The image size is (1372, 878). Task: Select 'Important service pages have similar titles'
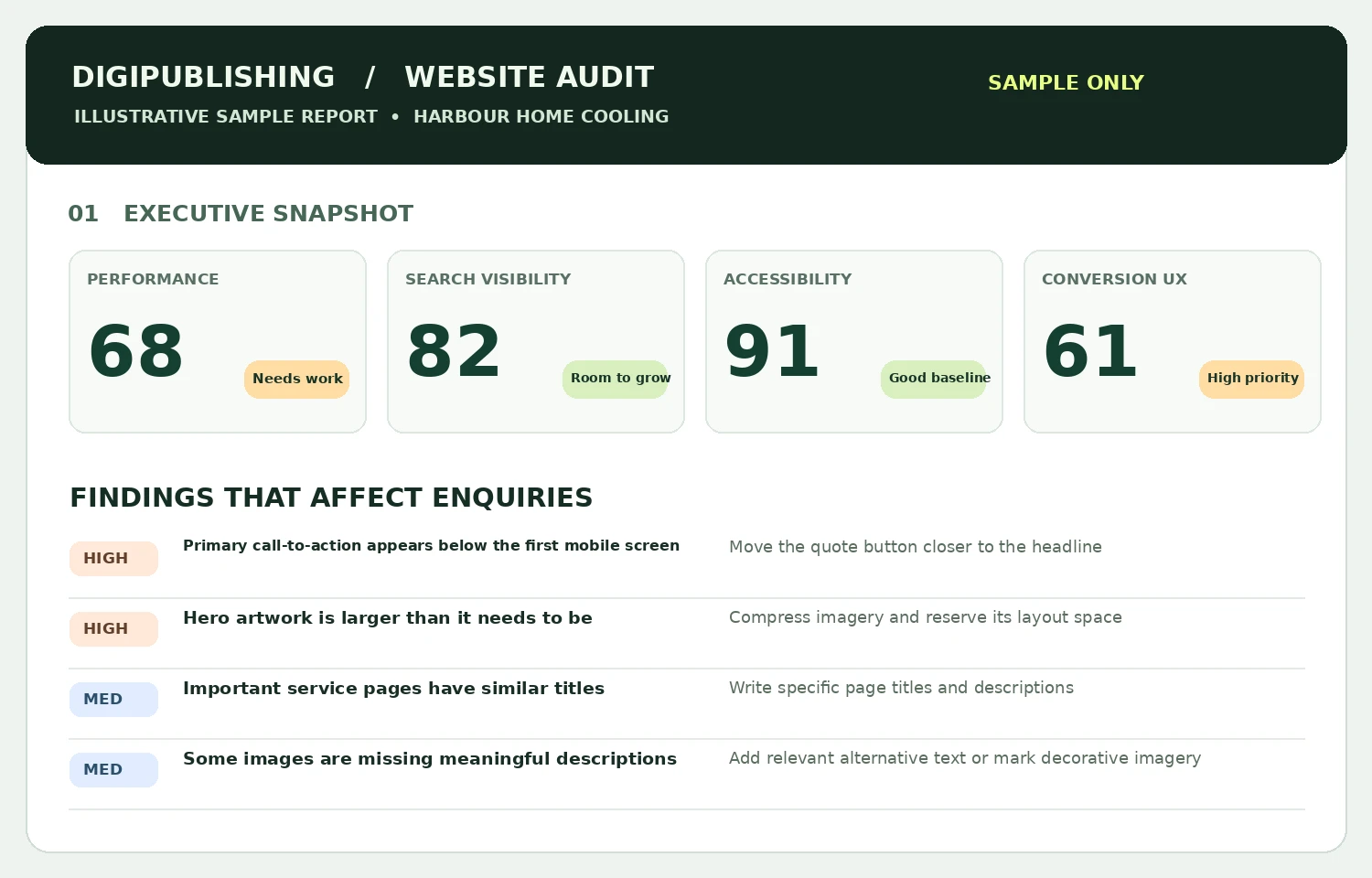(x=394, y=689)
